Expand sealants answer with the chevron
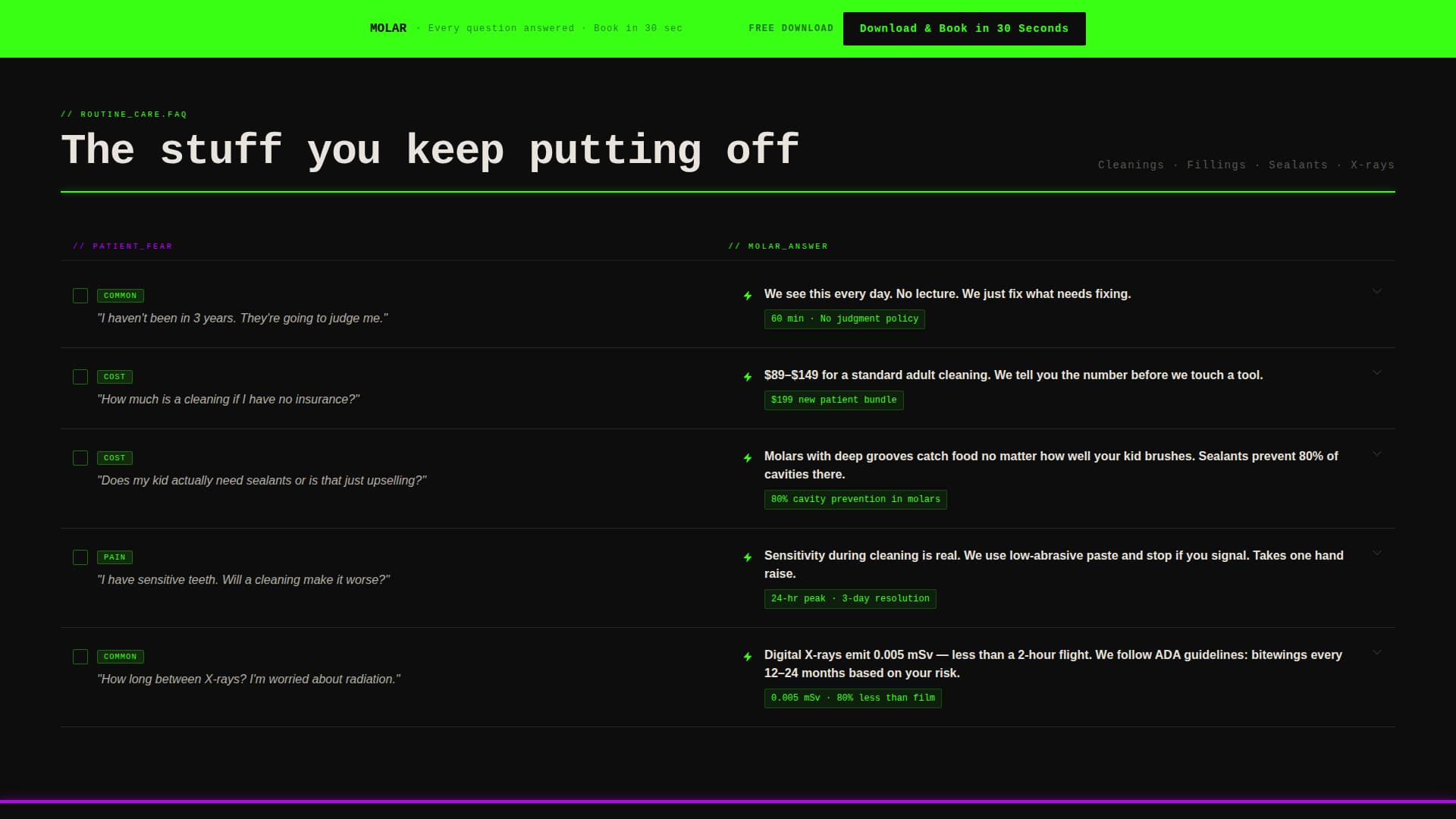This screenshot has height=819, width=1456. click(x=1377, y=453)
